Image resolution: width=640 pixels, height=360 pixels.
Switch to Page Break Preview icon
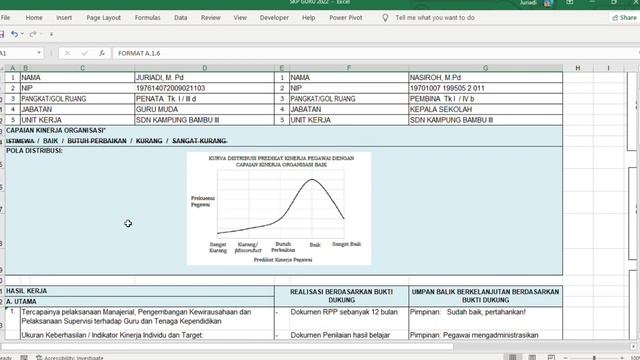click(551, 358)
